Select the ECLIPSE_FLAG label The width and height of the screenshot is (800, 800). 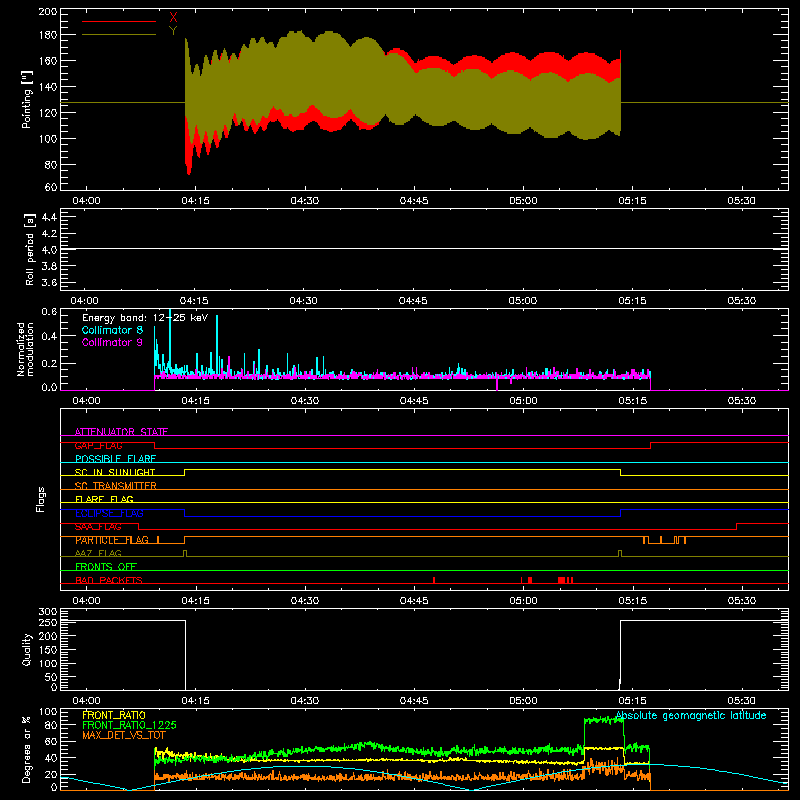point(109,513)
